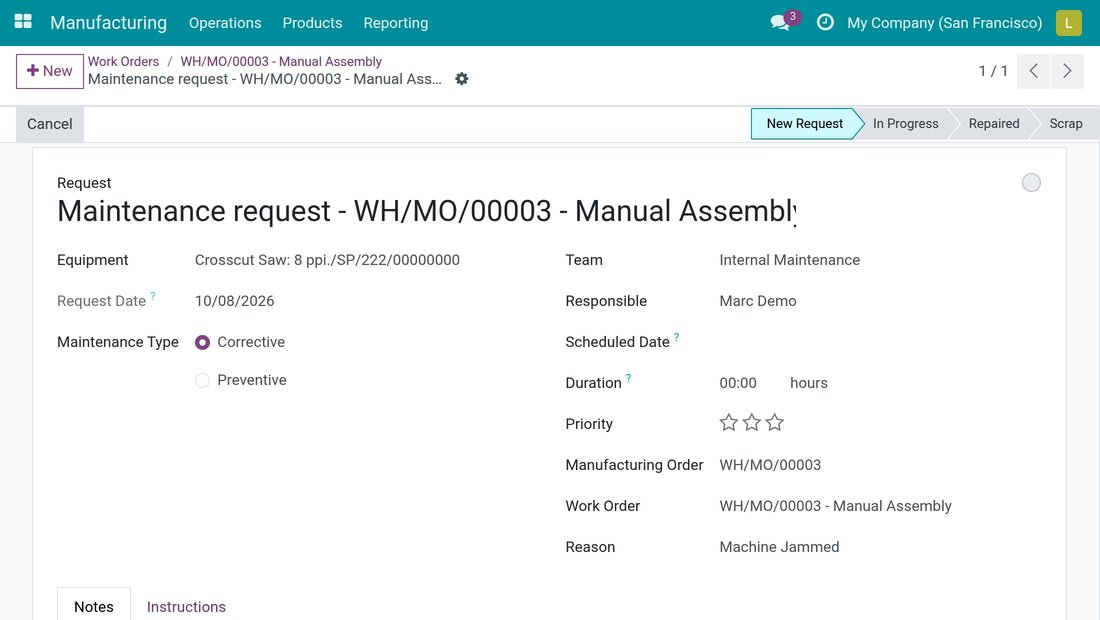The width and height of the screenshot is (1100, 620).
Task: Click the Machine Jammed reason text
Action: [x=779, y=547]
